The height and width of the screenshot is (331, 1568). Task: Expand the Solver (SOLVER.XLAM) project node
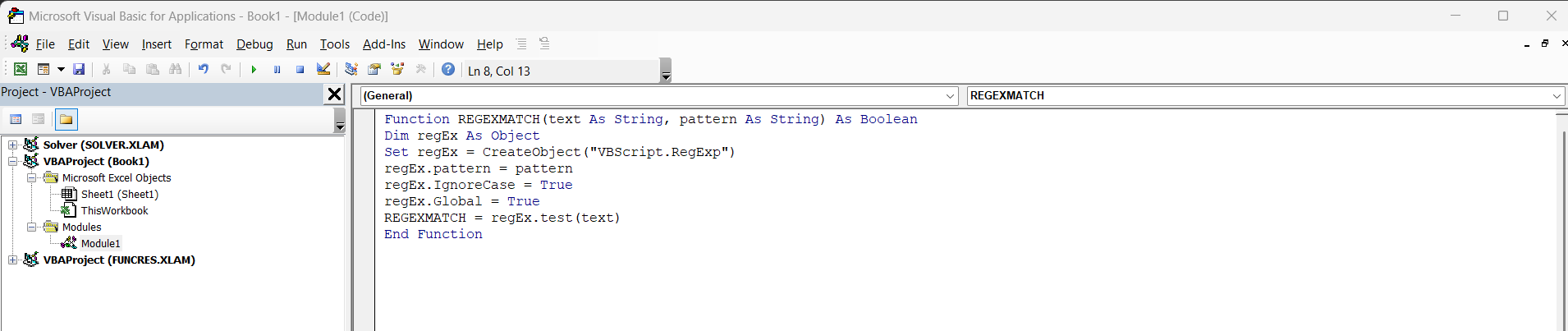pyautogui.click(x=13, y=145)
